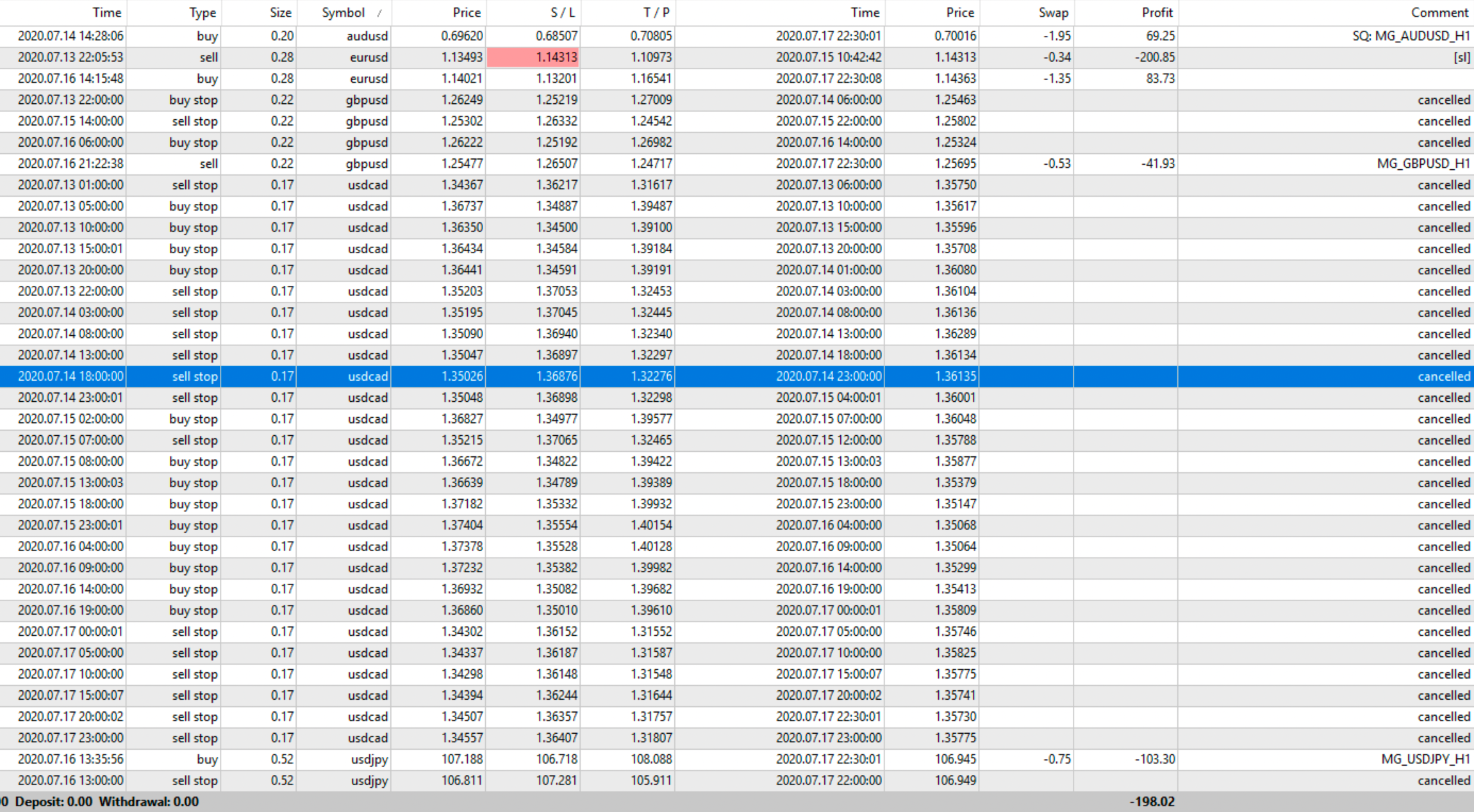Click the Type column header

[x=203, y=12]
